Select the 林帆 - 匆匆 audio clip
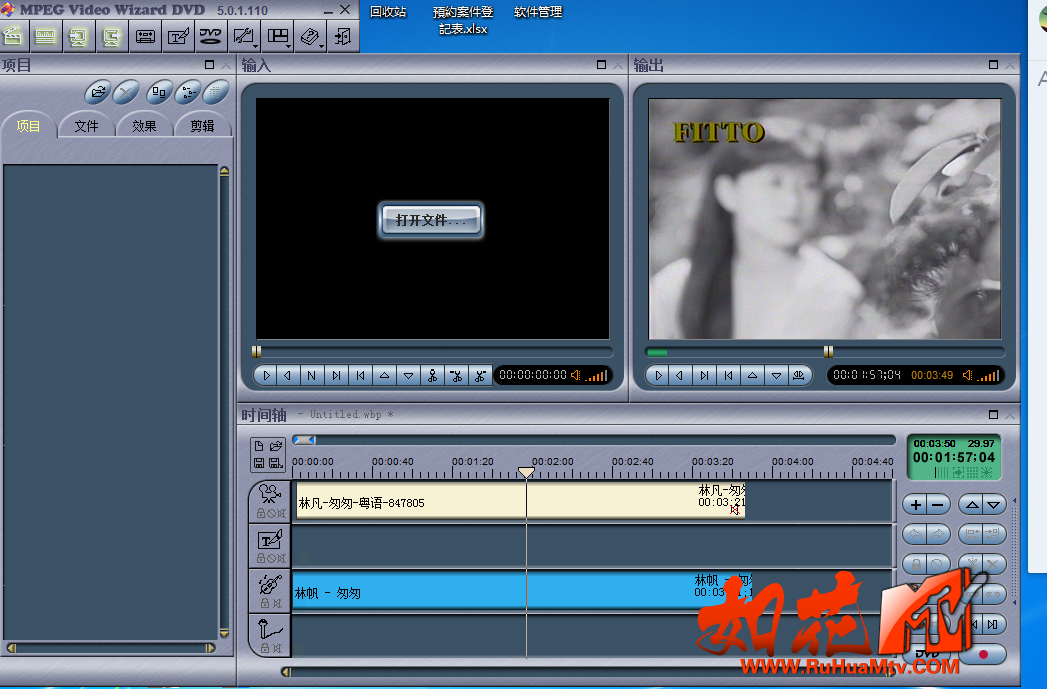 [x=523, y=591]
